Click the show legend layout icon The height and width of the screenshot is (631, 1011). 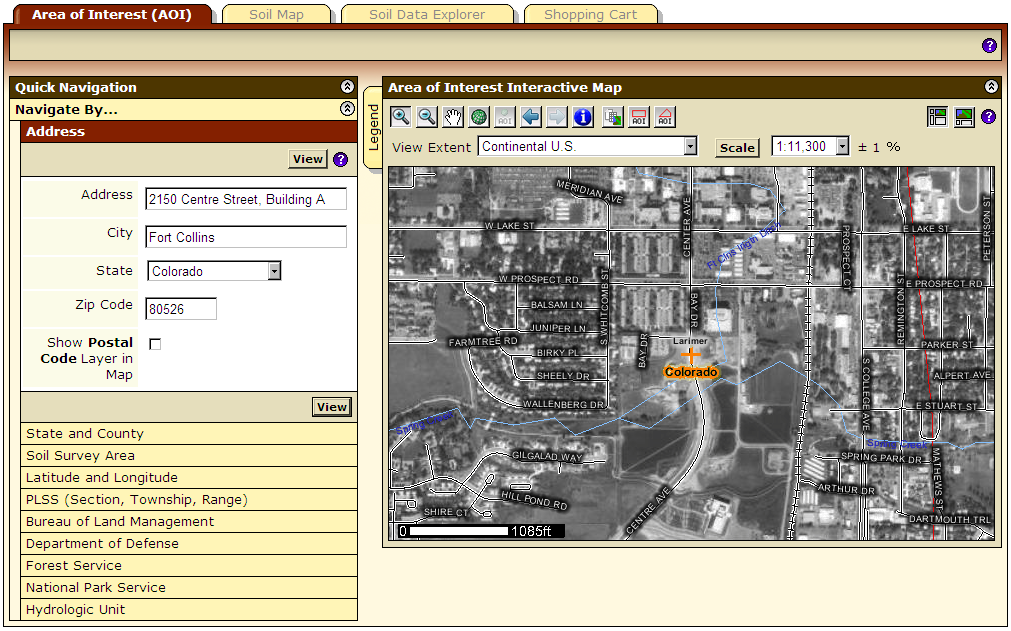click(937, 117)
